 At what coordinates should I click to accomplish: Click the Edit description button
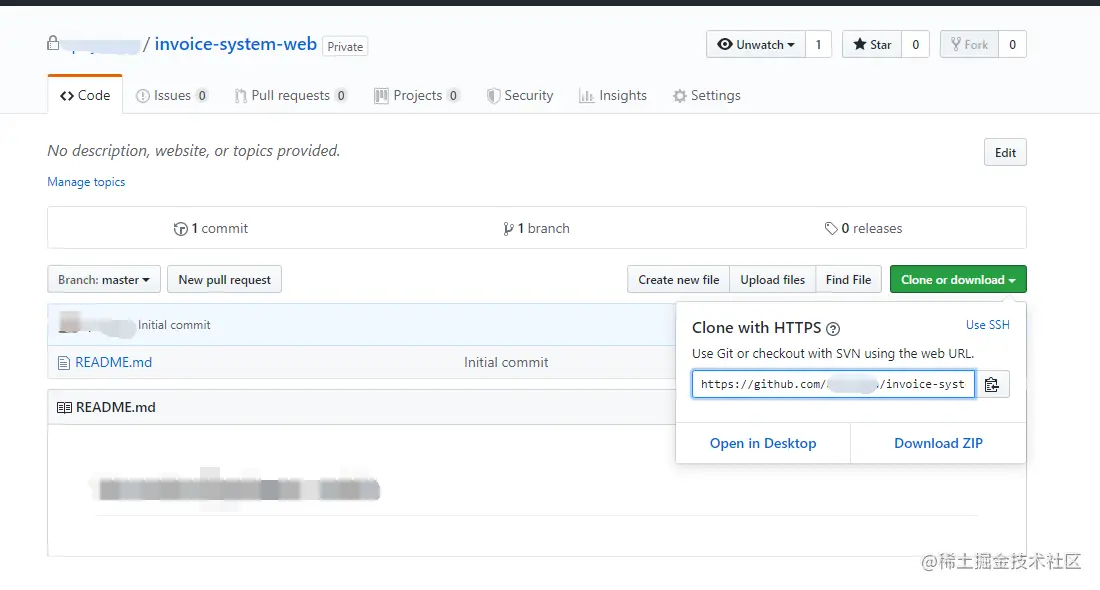coord(1005,152)
